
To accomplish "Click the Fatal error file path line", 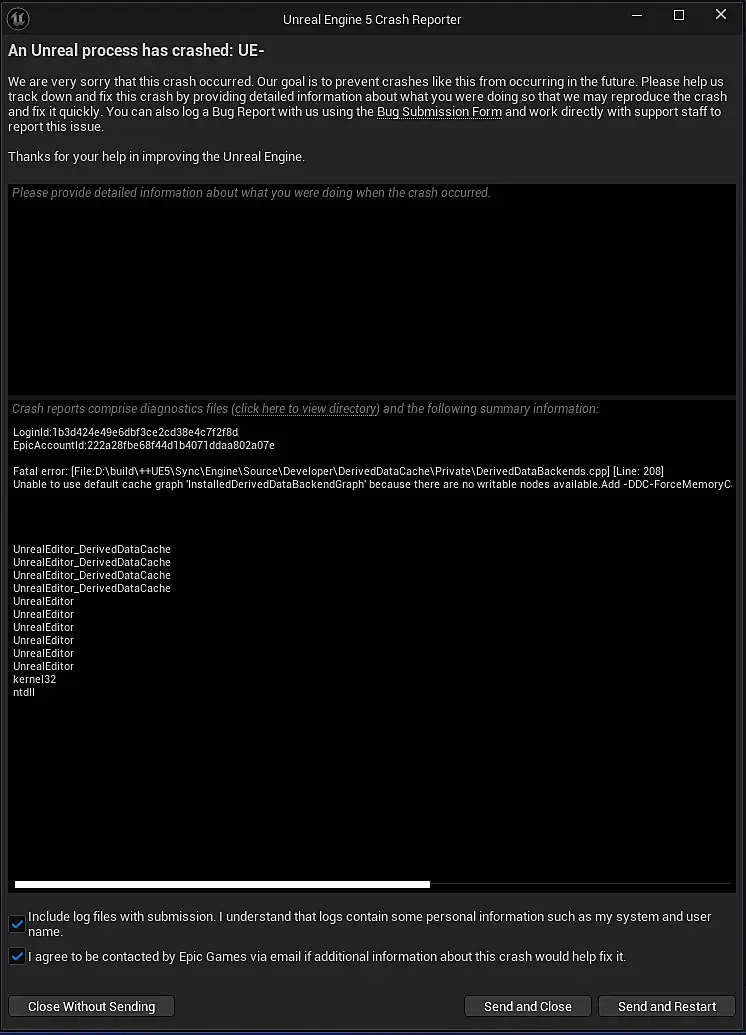I will click(x=338, y=471).
